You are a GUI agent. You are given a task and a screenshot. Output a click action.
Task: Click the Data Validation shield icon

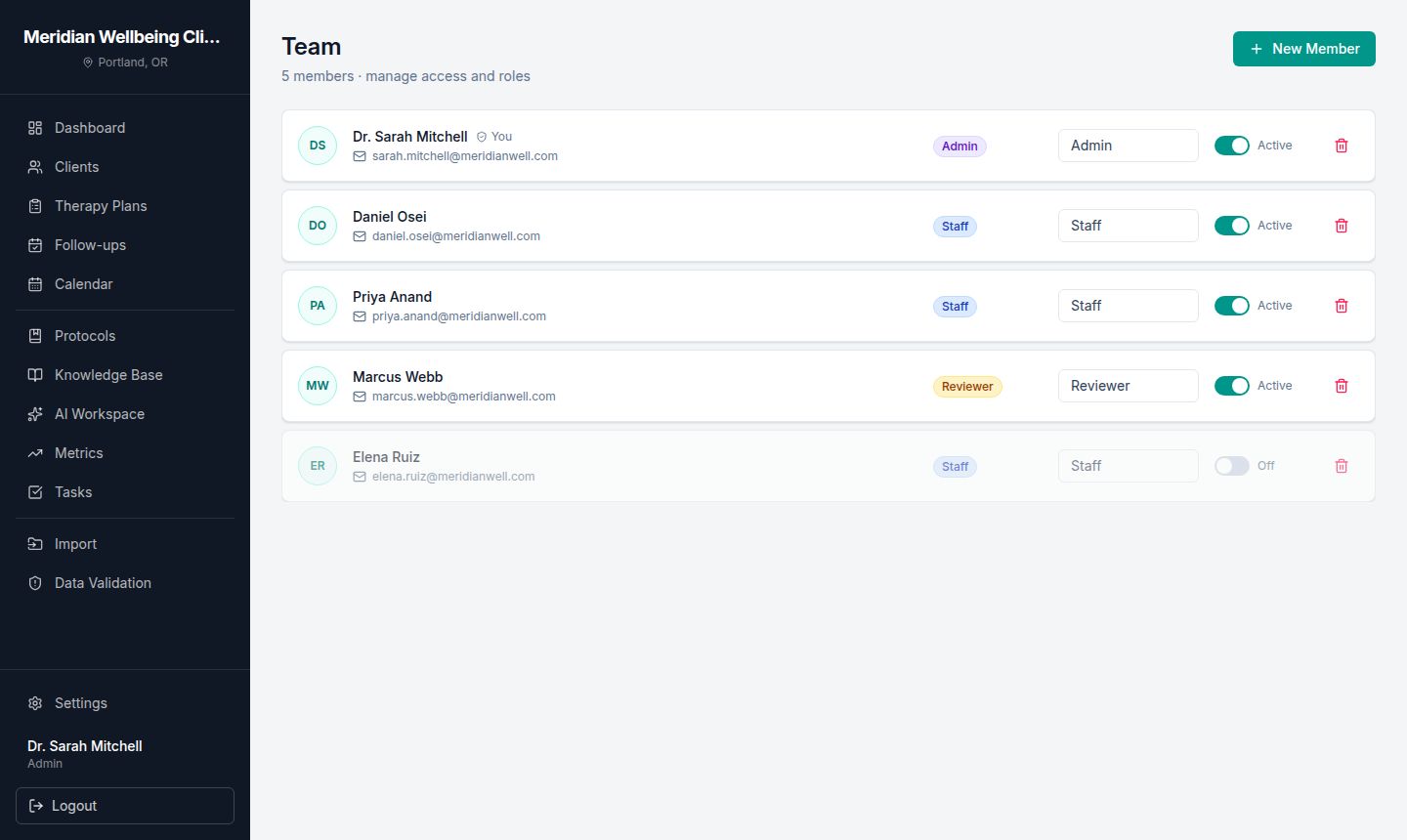click(x=35, y=583)
